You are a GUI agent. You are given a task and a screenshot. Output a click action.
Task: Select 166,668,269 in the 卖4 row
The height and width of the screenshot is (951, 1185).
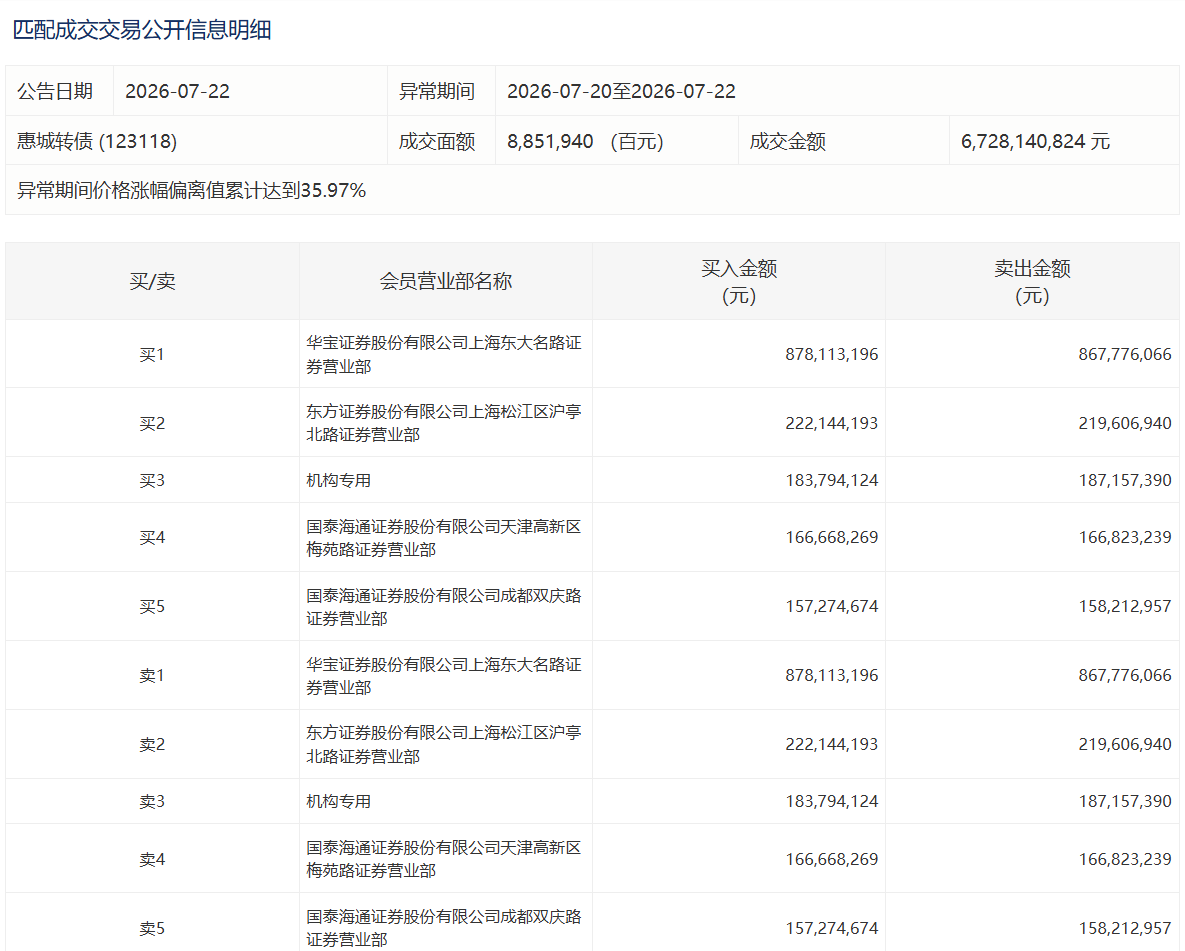point(831,860)
